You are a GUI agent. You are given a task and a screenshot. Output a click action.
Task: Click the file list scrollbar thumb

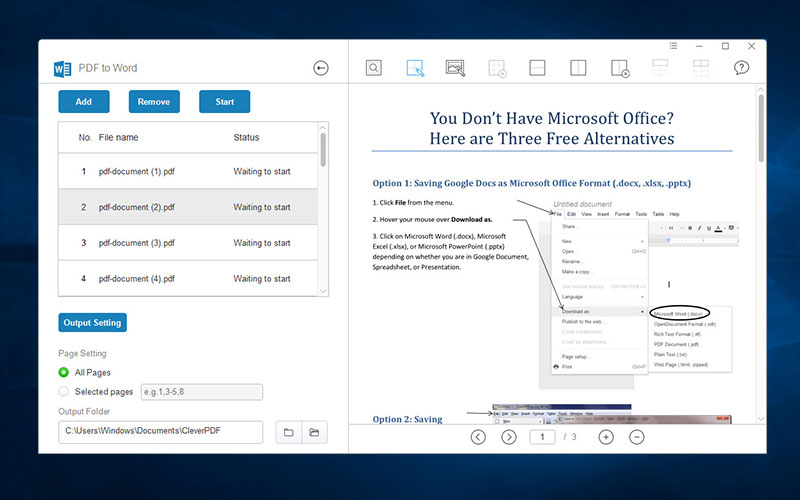pyautogui.click(x=323, y=149)
